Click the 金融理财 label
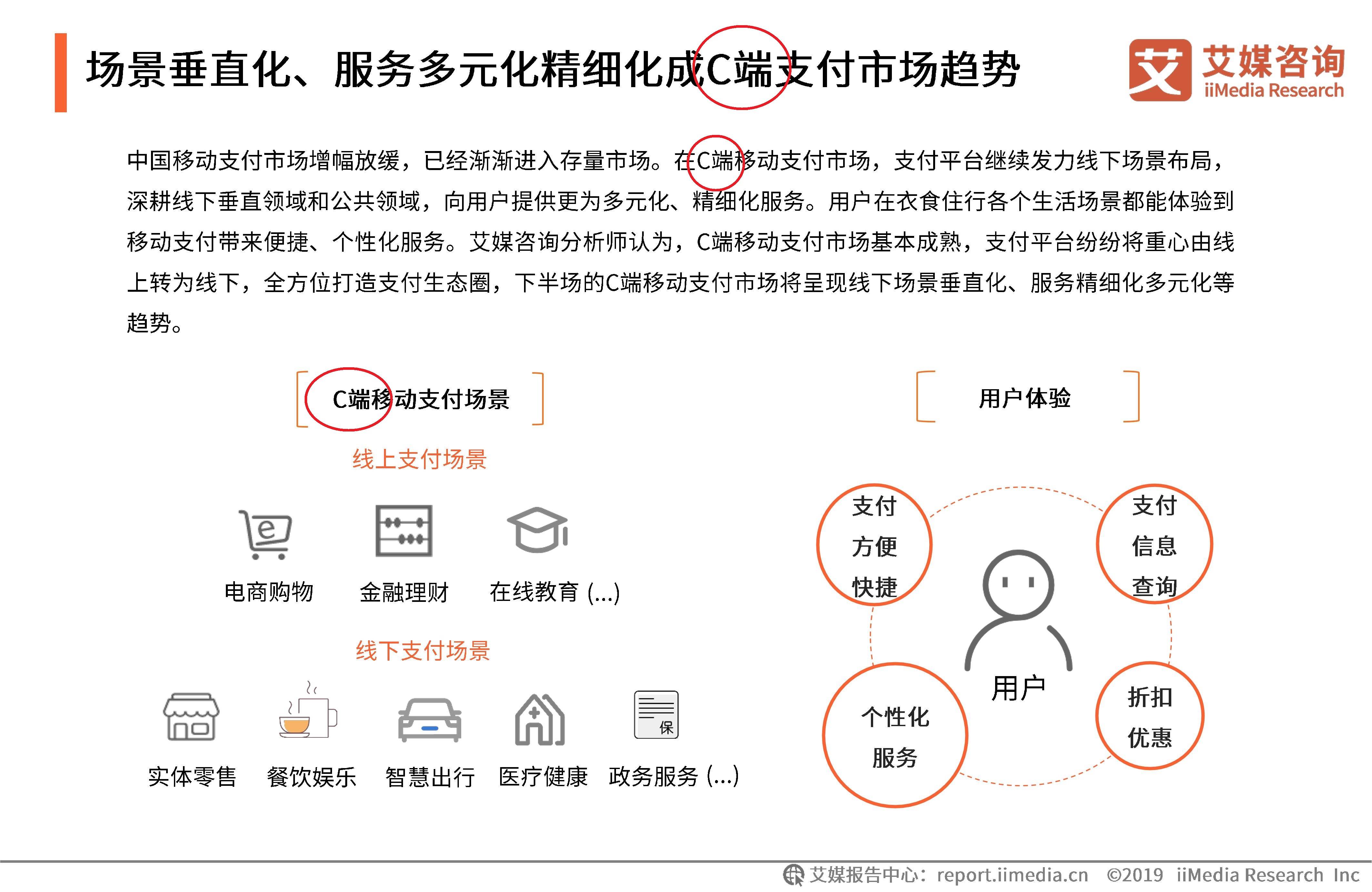 [x=404, y=592]
